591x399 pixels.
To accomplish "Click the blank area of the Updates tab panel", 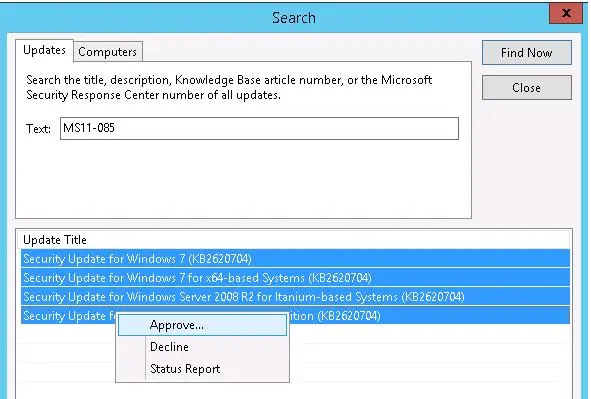I will click(243, 179).
